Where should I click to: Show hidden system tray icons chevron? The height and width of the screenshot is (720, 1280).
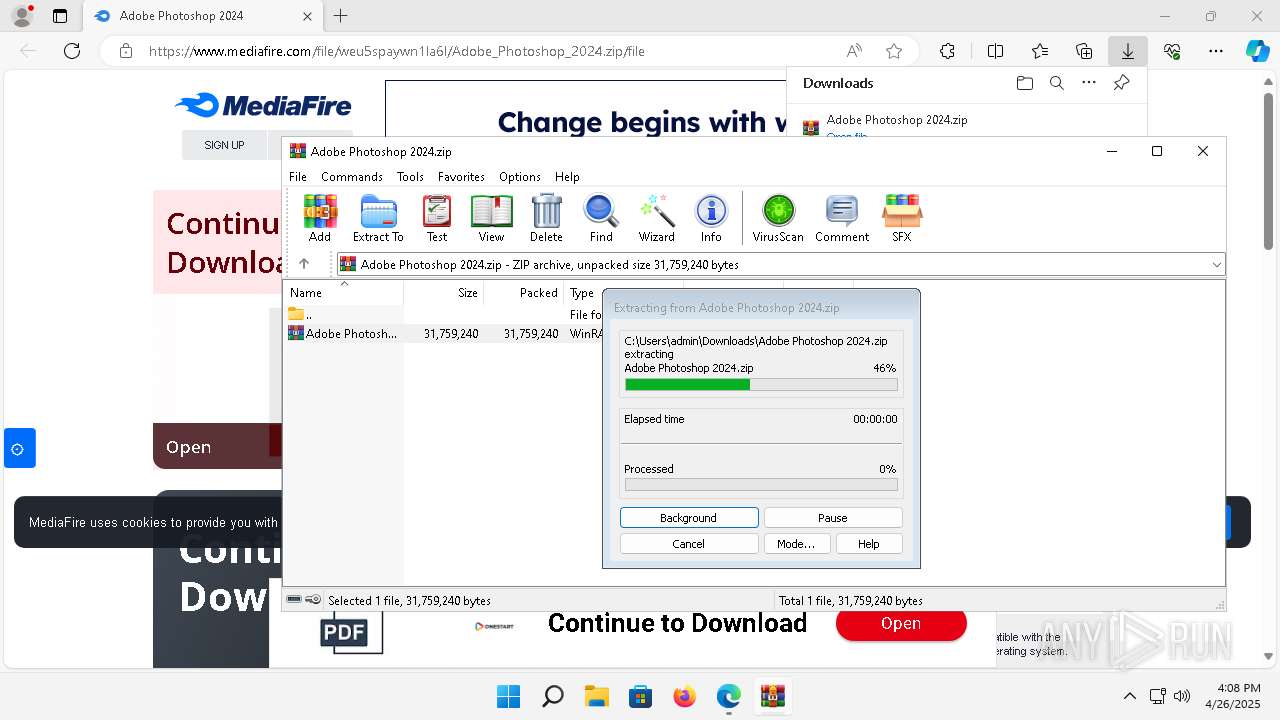[x=1130, y=696]
